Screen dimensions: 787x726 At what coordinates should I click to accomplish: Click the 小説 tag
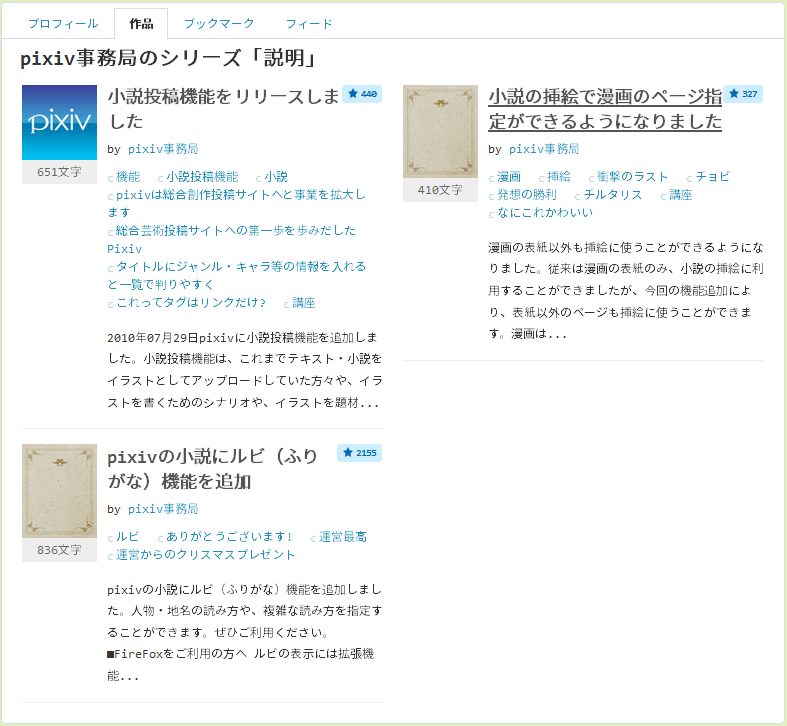(276, 177)
